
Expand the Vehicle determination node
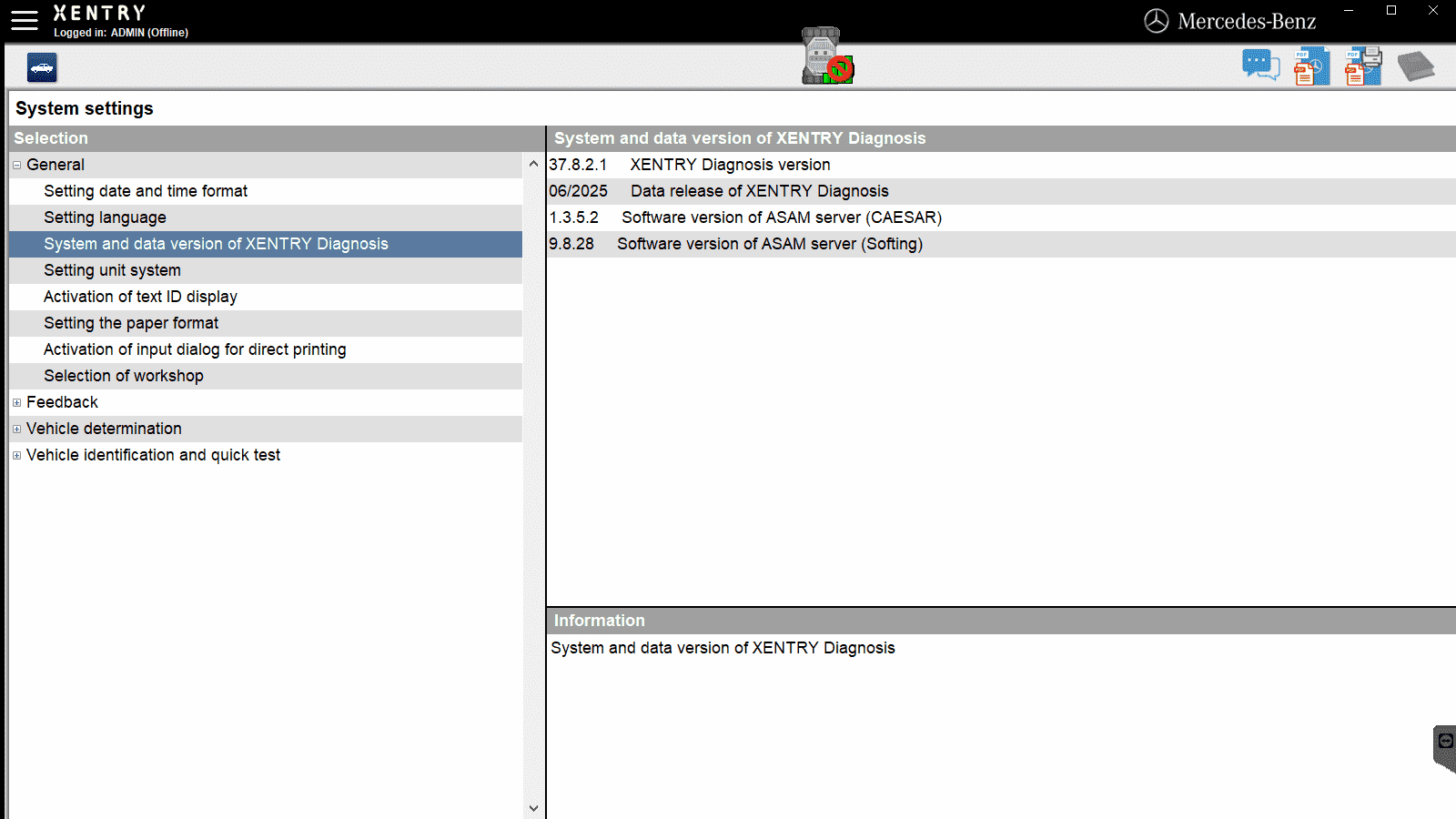click(16, 429)
